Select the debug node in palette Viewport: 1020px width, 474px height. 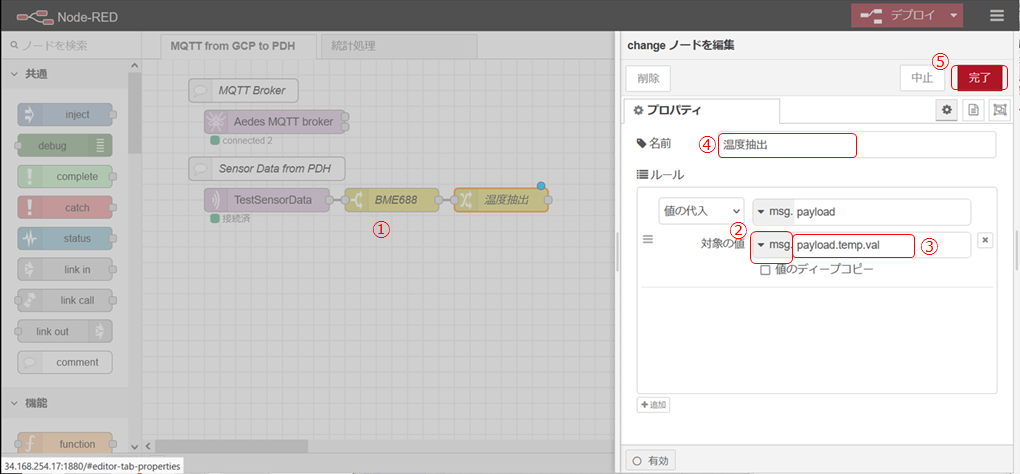(x=65, y=145)
